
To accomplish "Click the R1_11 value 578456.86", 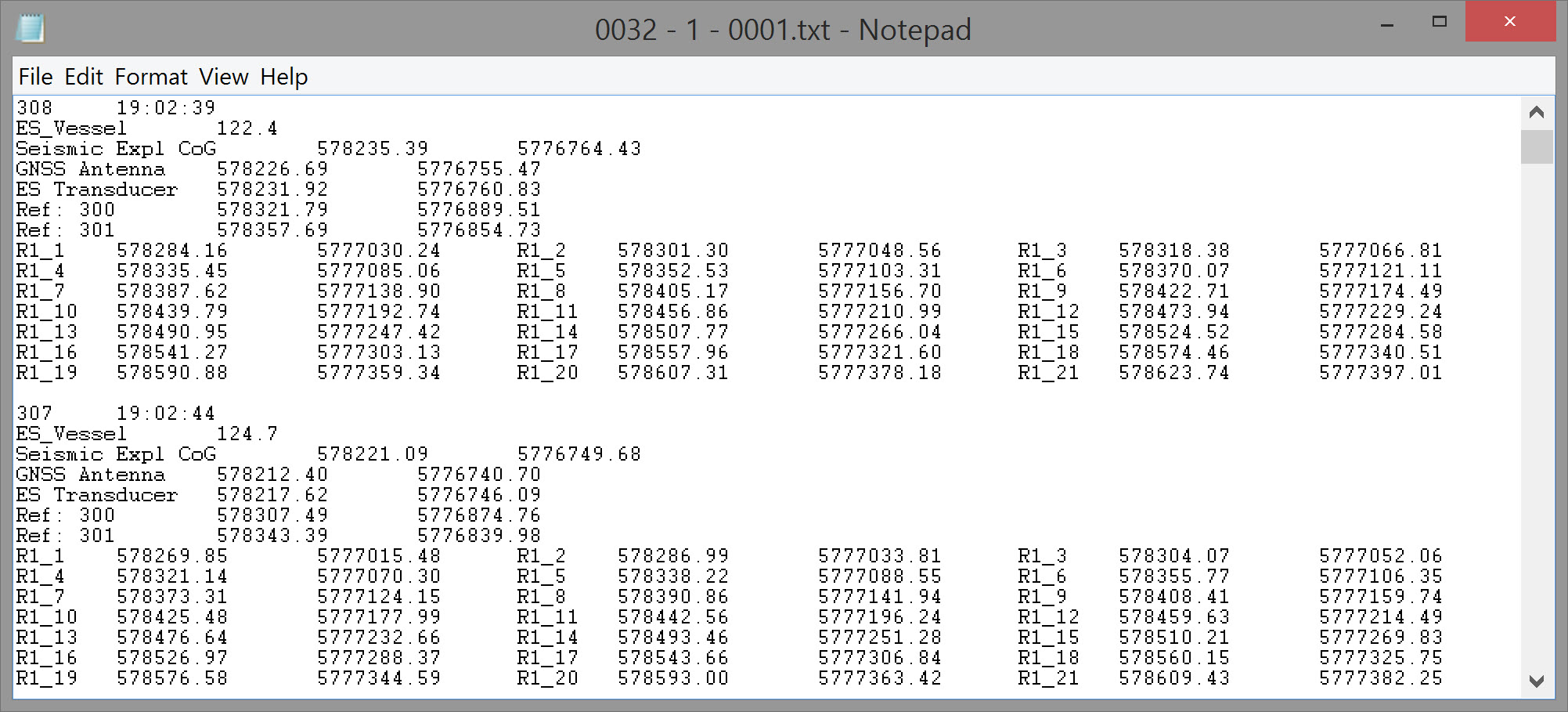I will 673,311.
